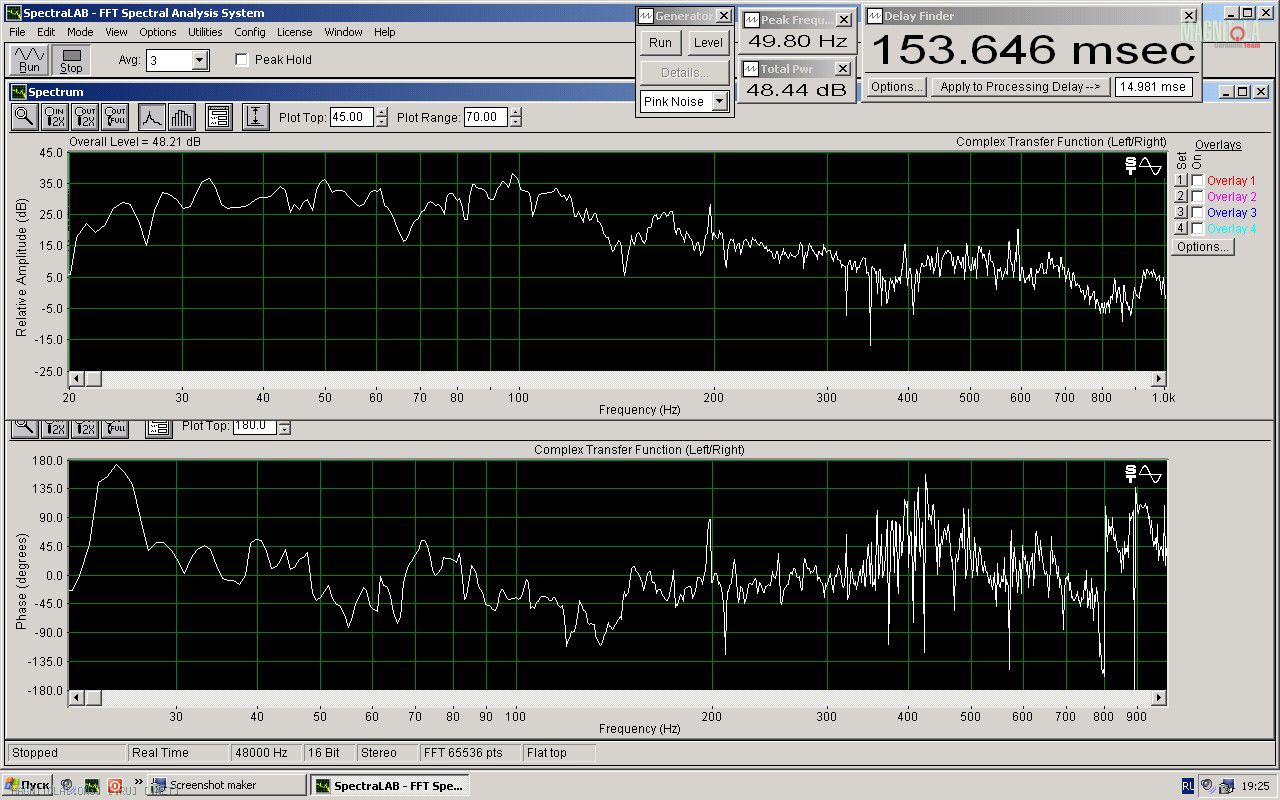Click amplitude plot scrollbar right arrow
Viewport: 1280px width, 800px height.
[x=1159, y=379]
